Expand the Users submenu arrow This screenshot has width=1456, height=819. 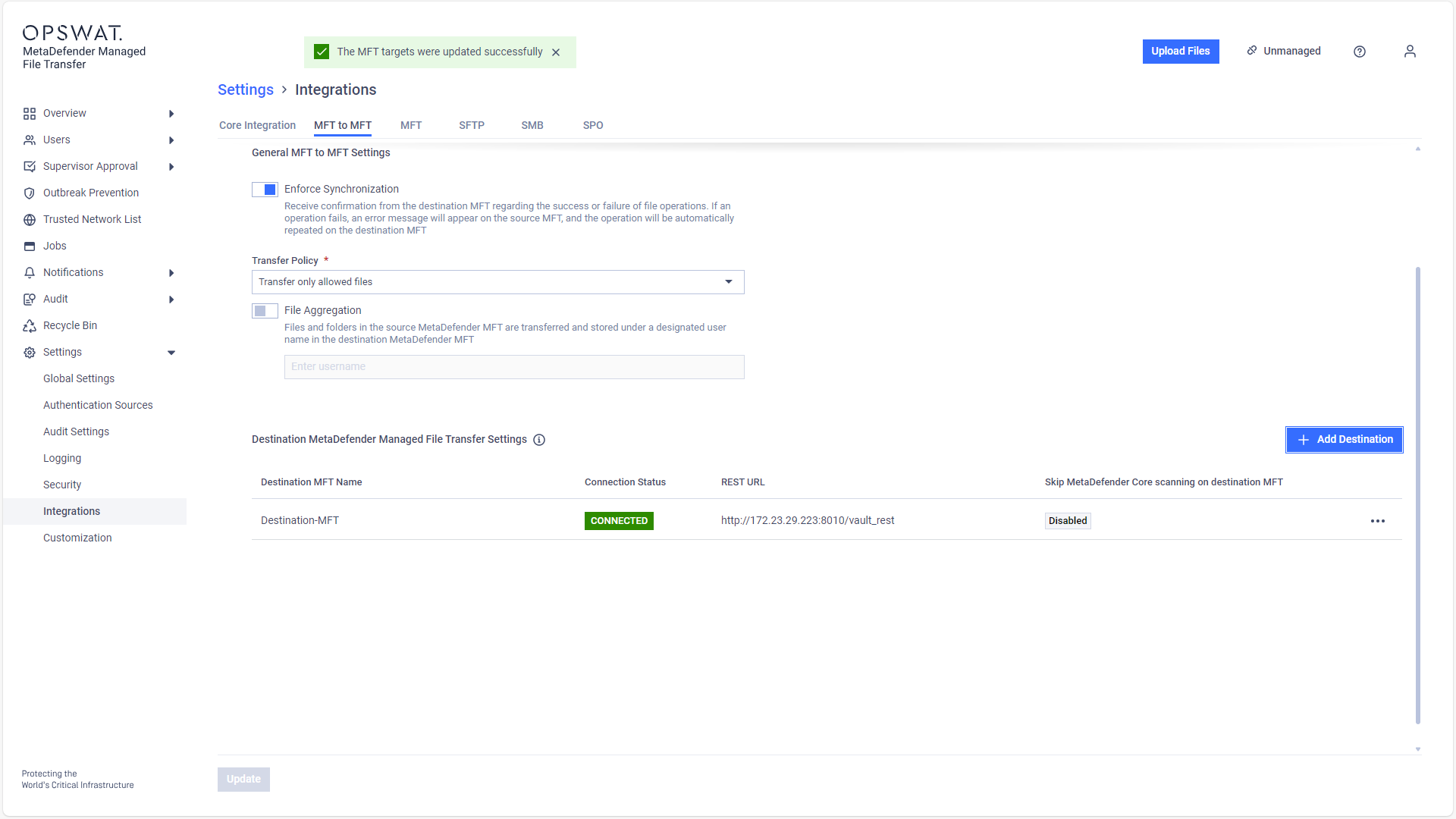171,140
